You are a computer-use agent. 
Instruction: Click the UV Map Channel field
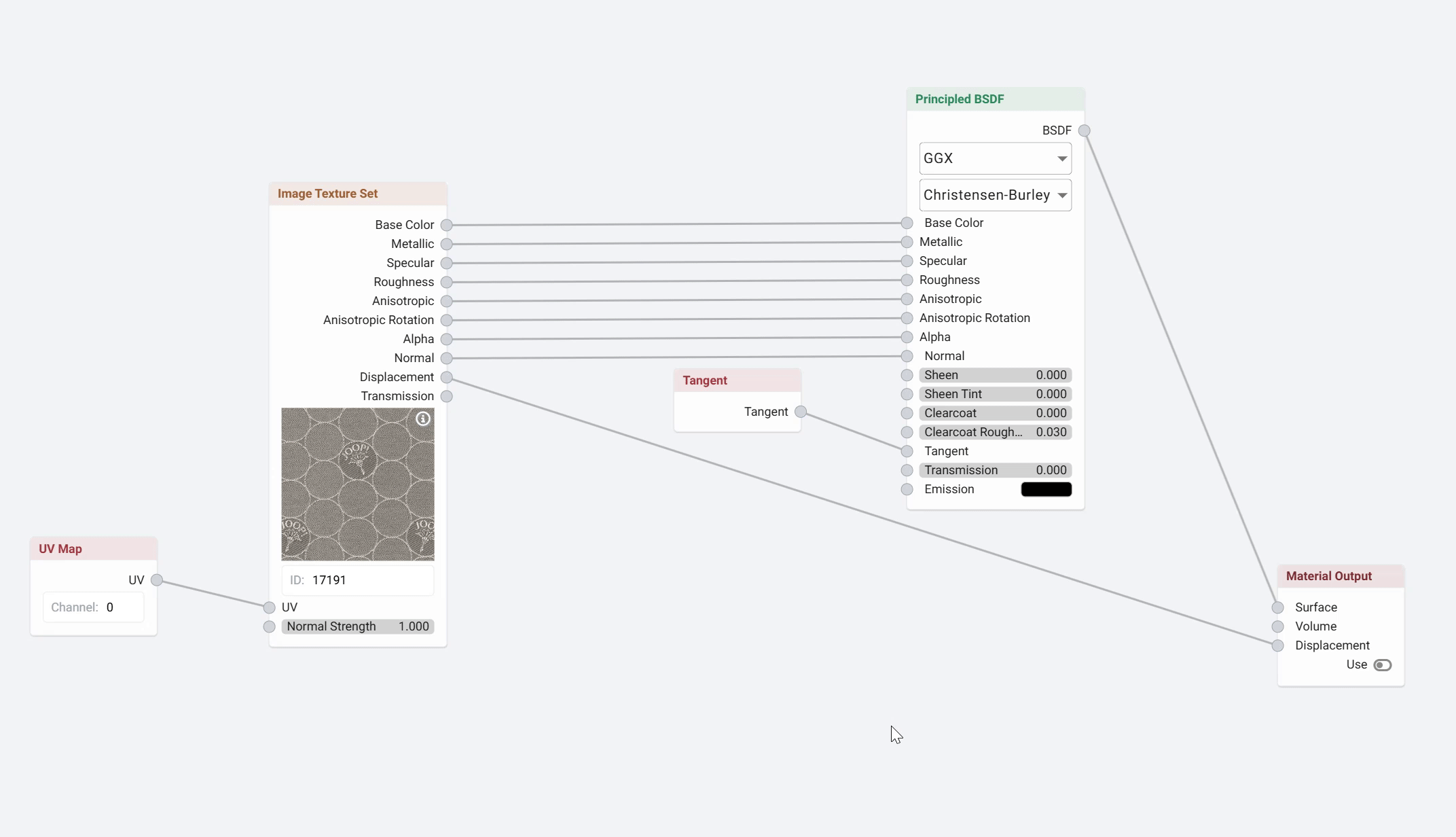click(93, 607)
